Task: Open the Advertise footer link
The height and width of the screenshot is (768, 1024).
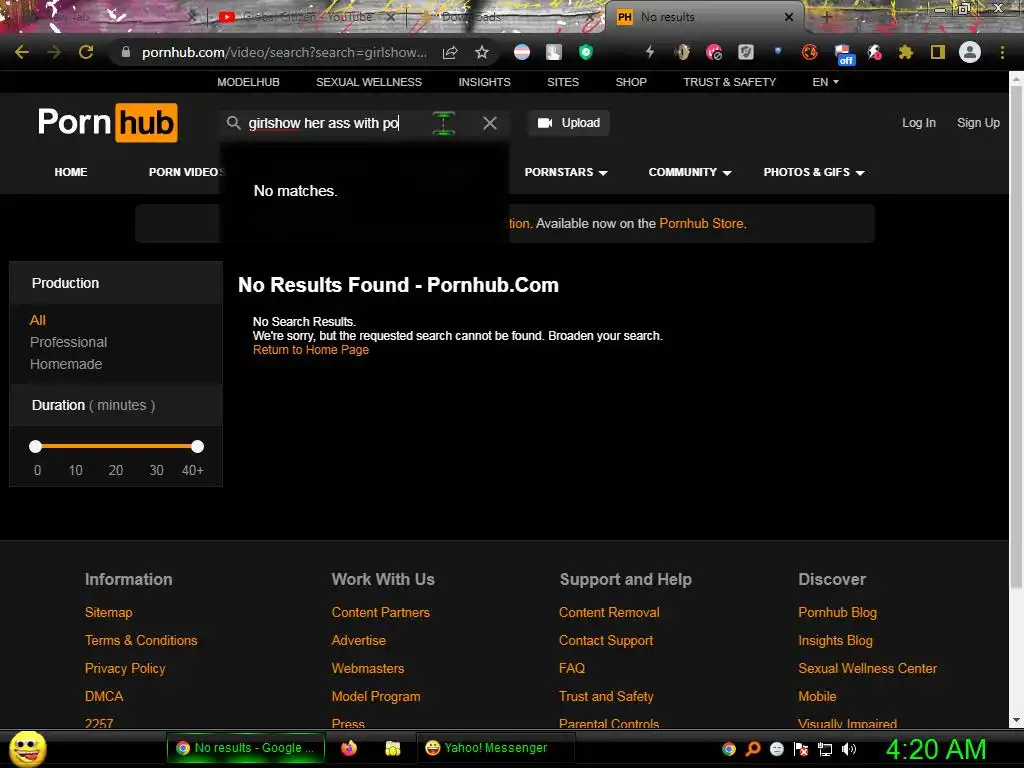Action: tap(359, 641)
